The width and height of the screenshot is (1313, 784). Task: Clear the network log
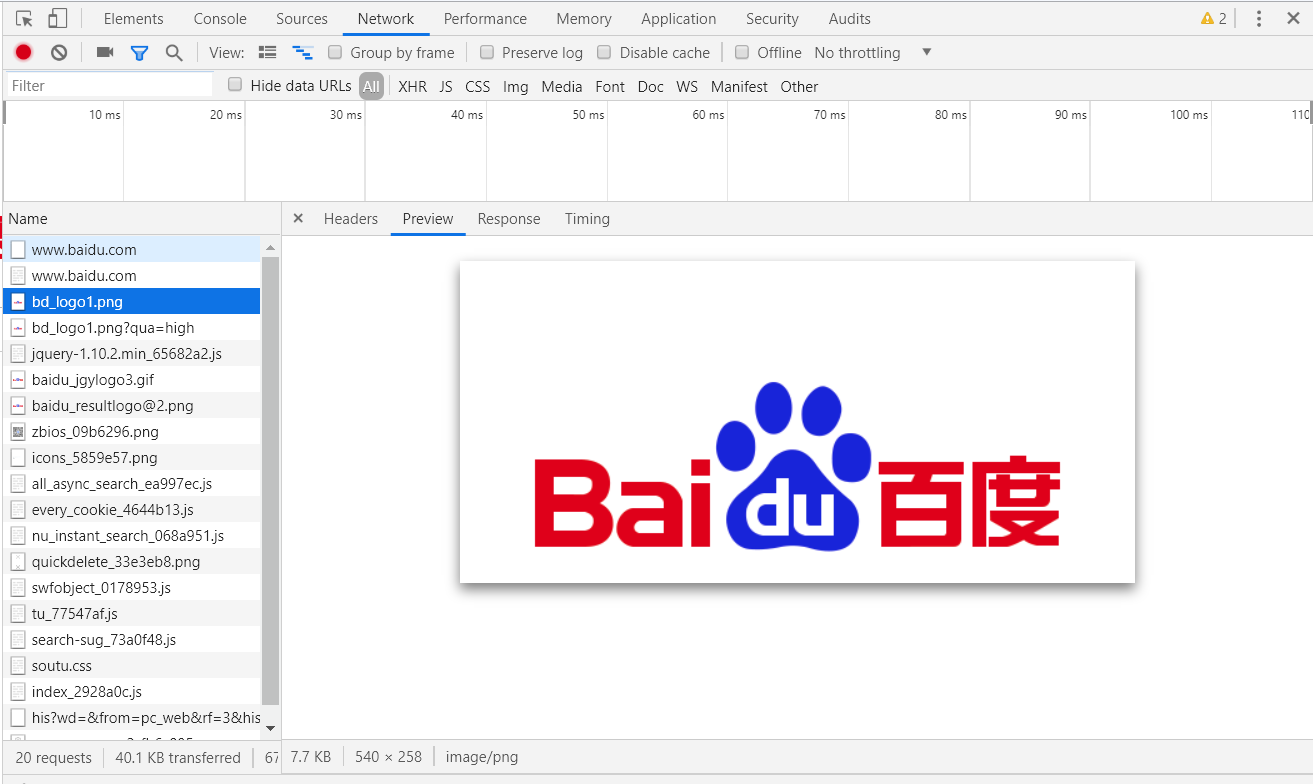(x=59, y=52)
